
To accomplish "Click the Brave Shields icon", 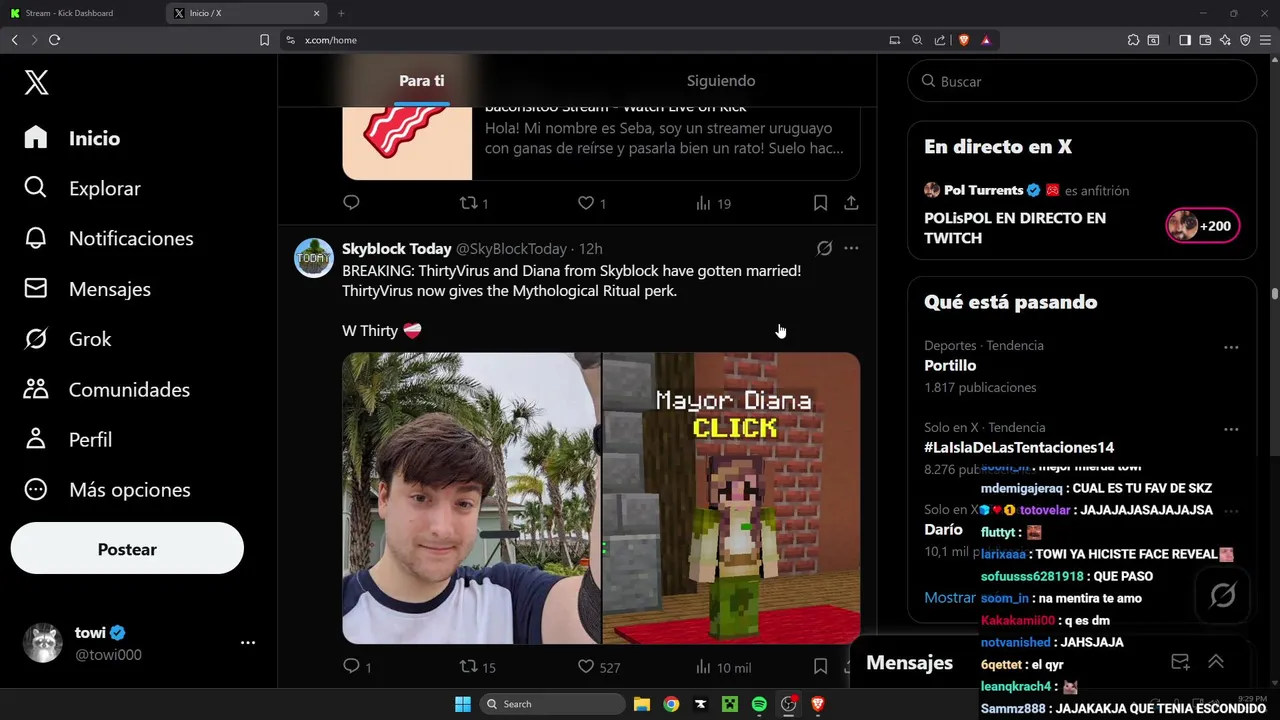I will (x=964, y=40).
